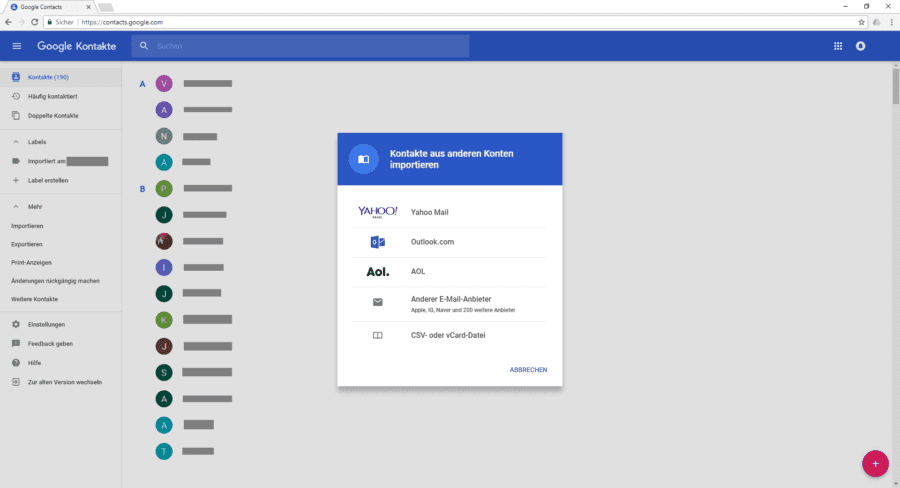900x488 pixels.
Task: Collapse the Labels section
Action: pos(16,142)
